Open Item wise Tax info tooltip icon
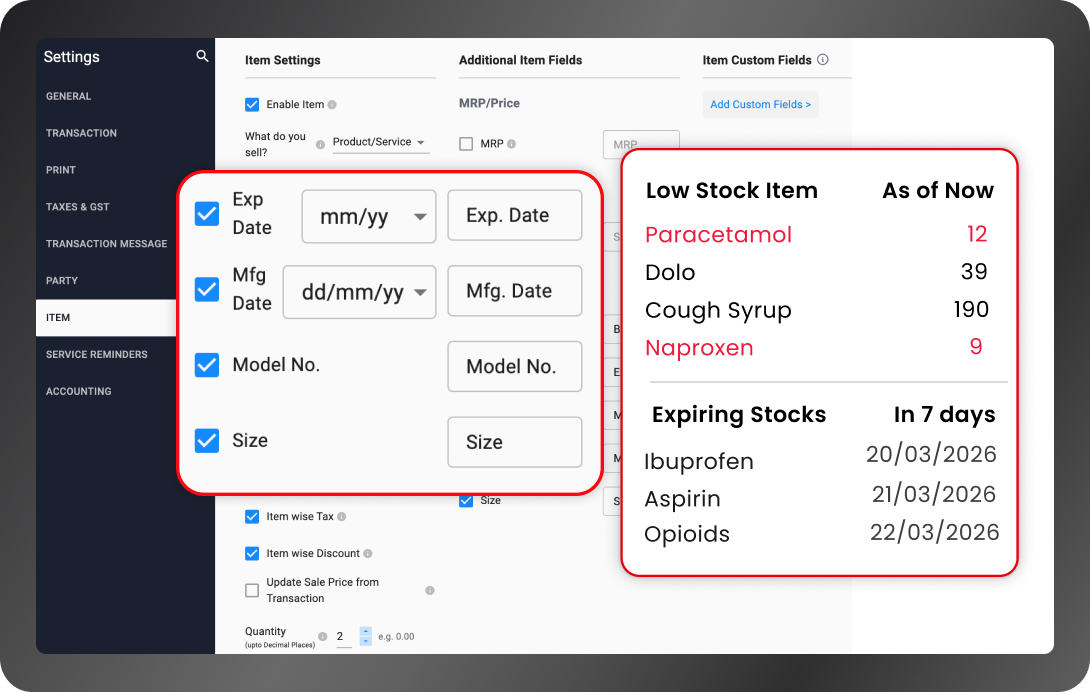This screenshot has height=692, width=1090. [x=342, y=516]
